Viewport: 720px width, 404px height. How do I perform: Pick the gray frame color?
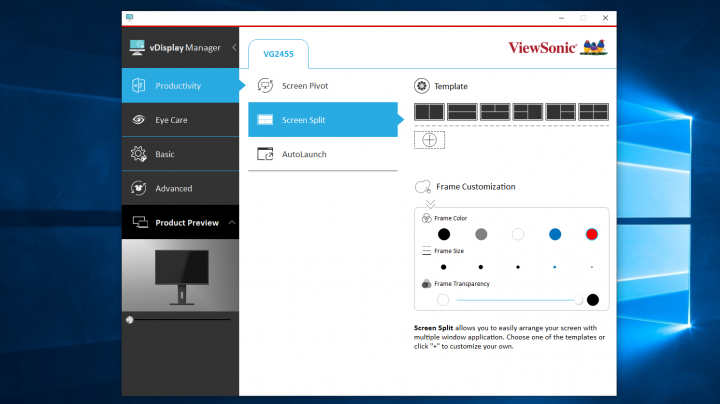(x=481, y=234)
